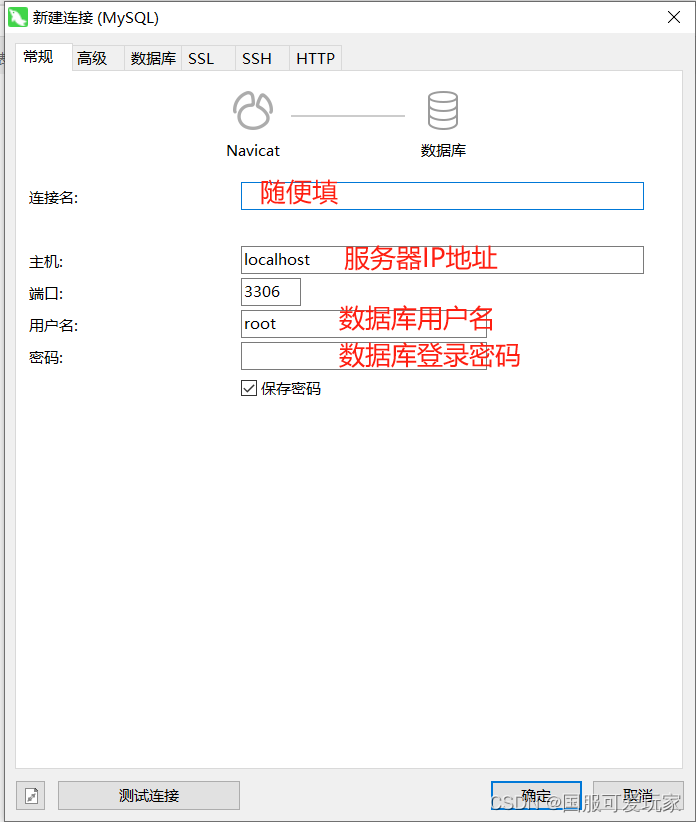Viewport: 696px width, 822px height.
Task: Click the 密码: label
Action: [x=46, y=358]
